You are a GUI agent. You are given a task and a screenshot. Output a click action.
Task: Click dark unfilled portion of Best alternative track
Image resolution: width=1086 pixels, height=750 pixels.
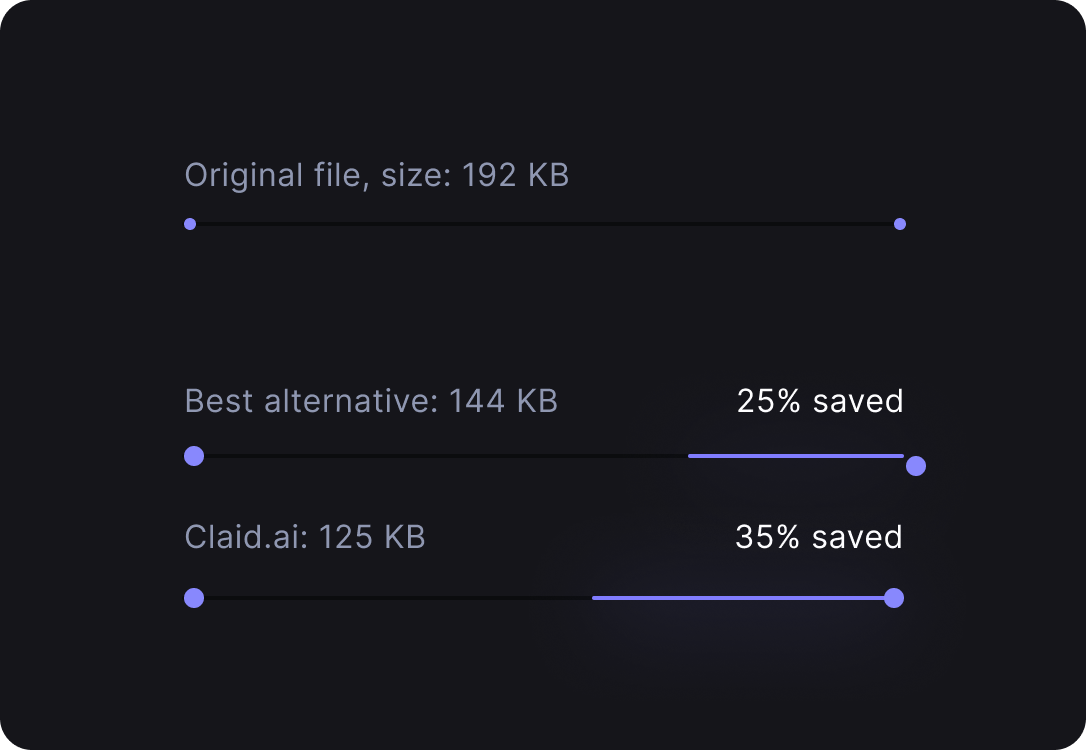[446, 456]
